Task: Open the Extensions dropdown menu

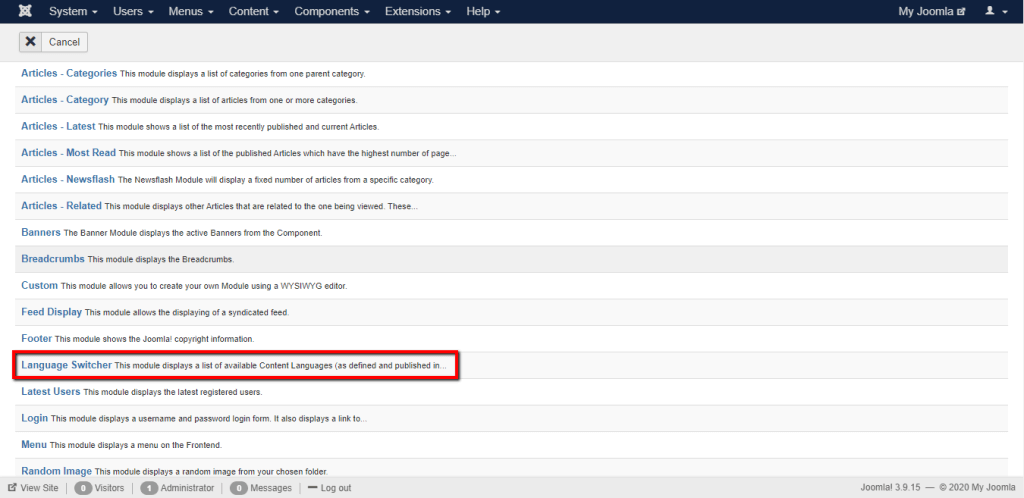Action: pos(418,11)
